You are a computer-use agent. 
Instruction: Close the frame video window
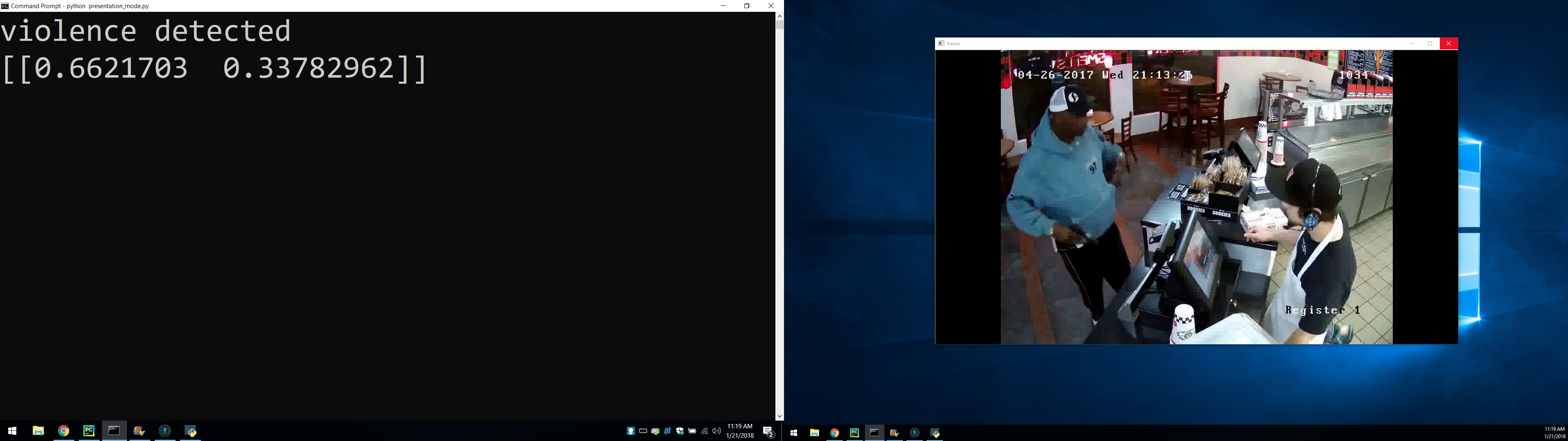1449,43
